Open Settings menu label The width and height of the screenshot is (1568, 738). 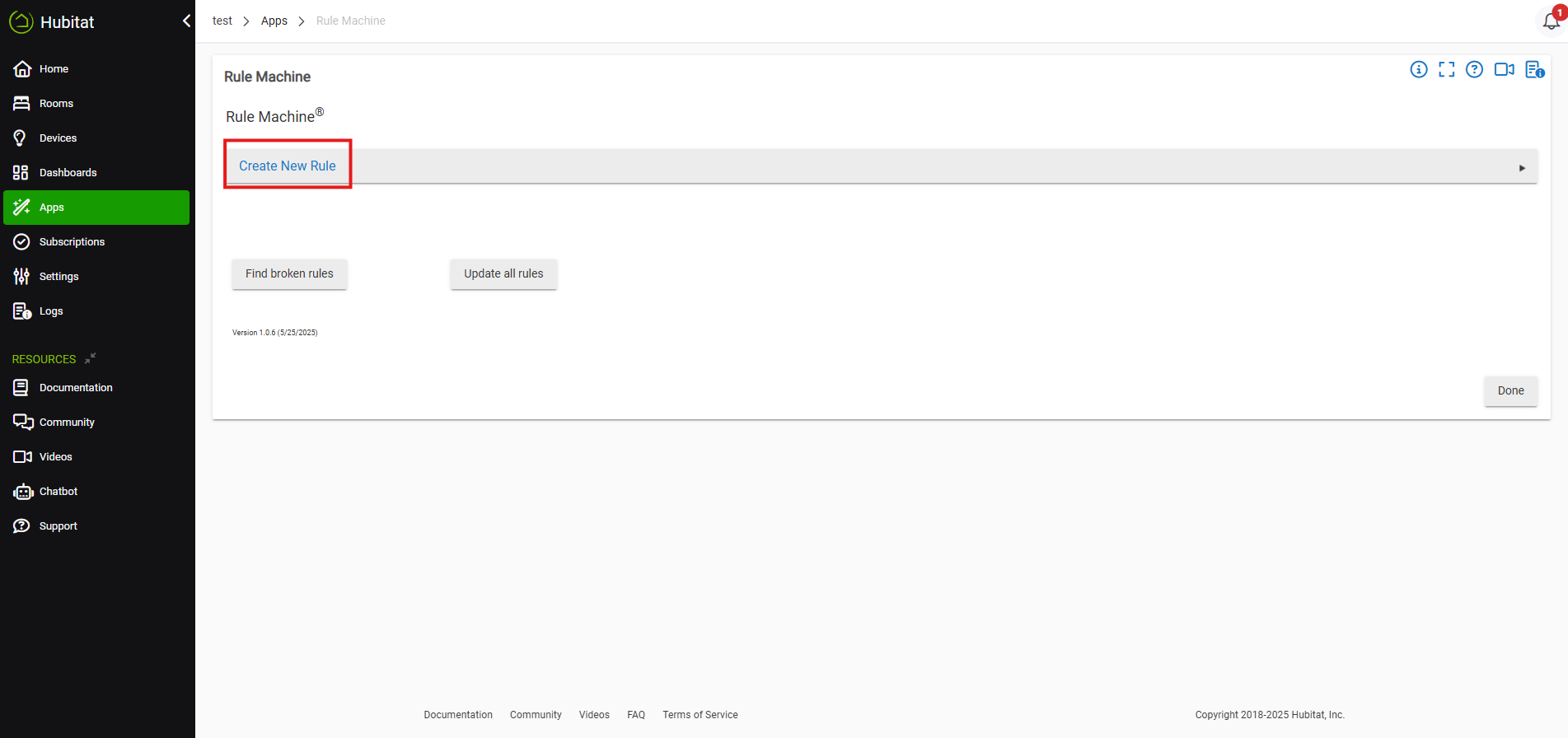tap(59, 276)
